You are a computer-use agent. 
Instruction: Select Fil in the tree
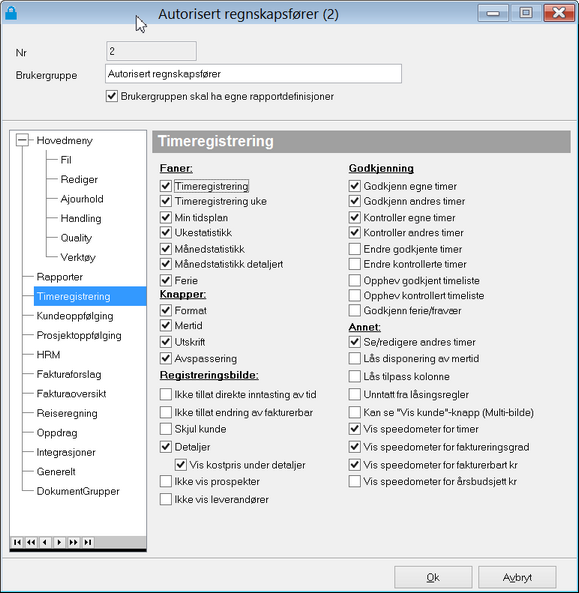point(66,160)
